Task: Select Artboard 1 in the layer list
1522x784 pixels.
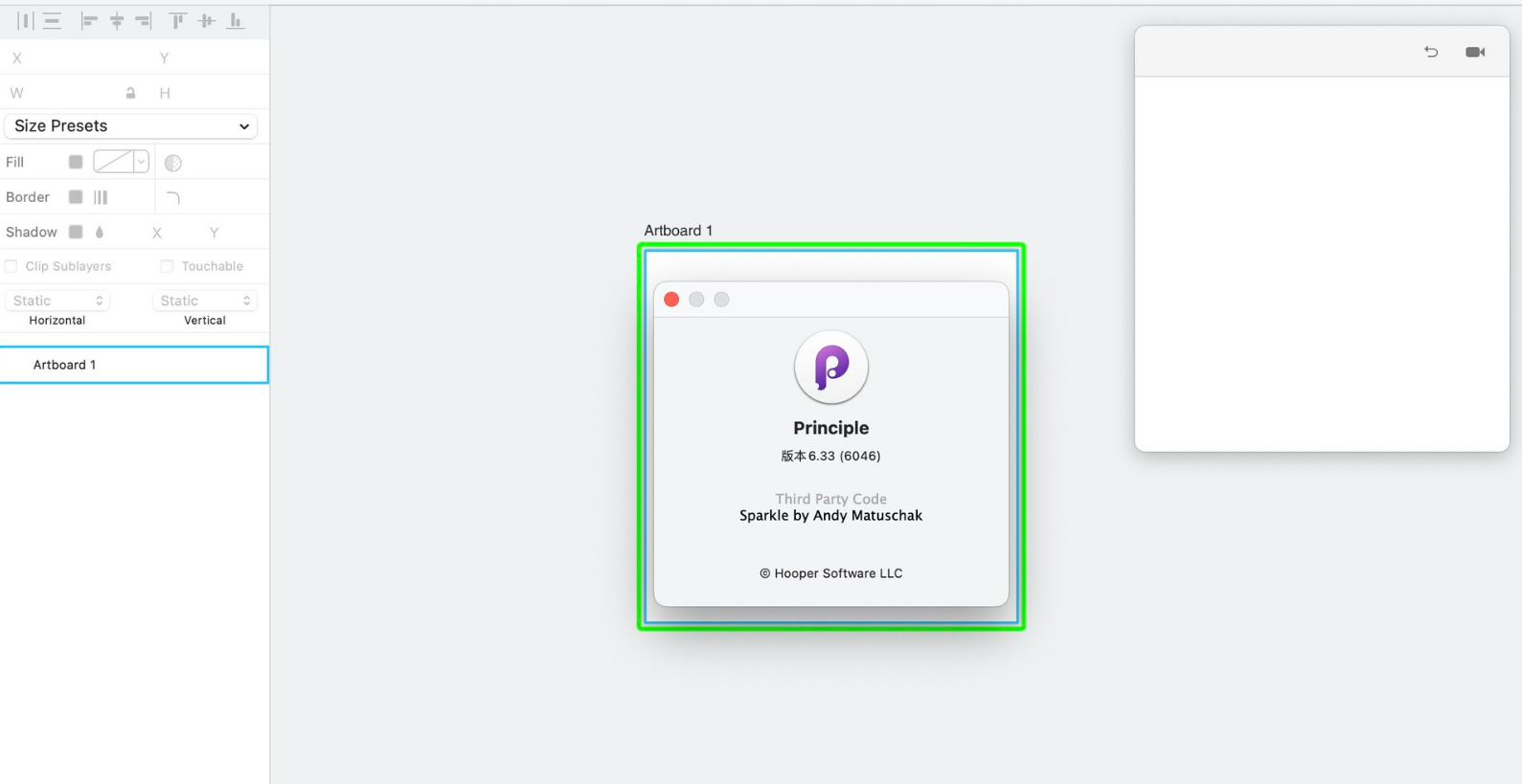Action: [134, 365]
